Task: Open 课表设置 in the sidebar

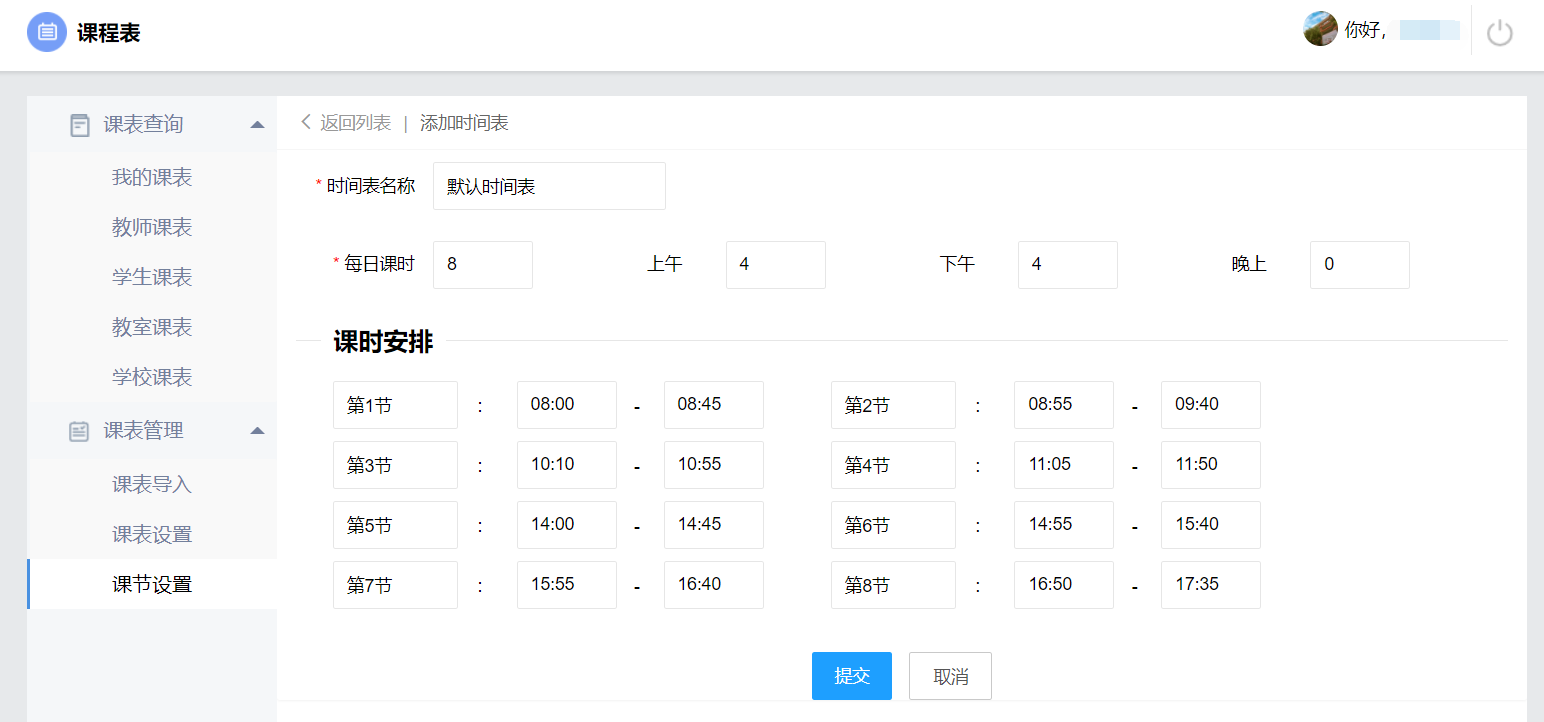Action: click(x=152, y=535)
